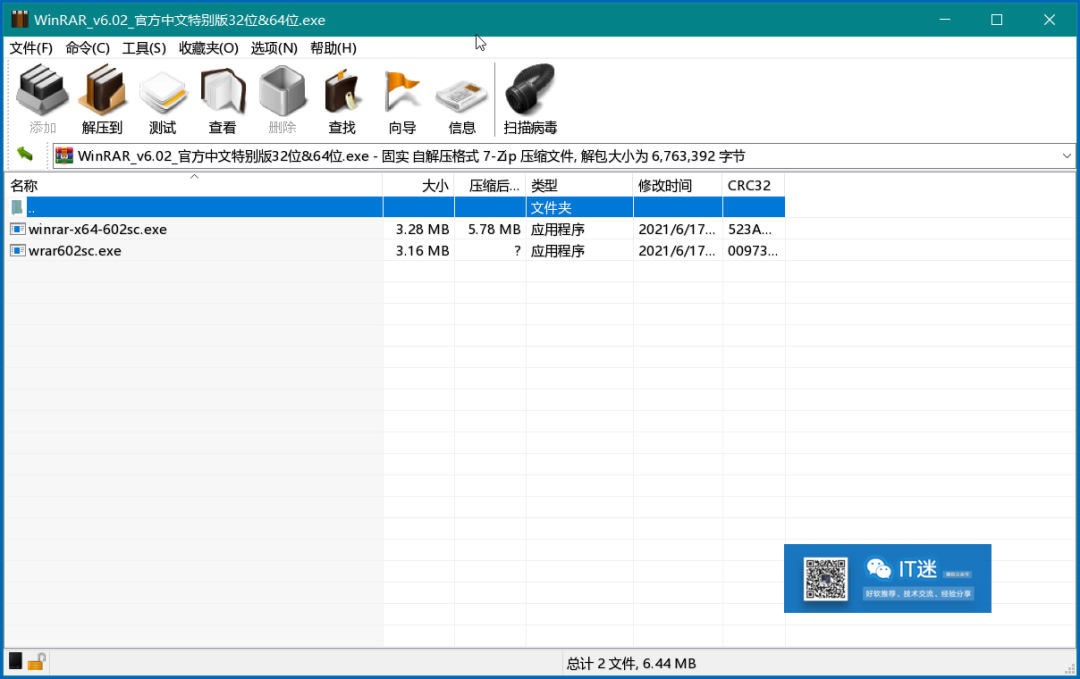This screenshot has height=679, width=1080.
Task: Click the drive icon in the status bar
Action: coord(15,662)
